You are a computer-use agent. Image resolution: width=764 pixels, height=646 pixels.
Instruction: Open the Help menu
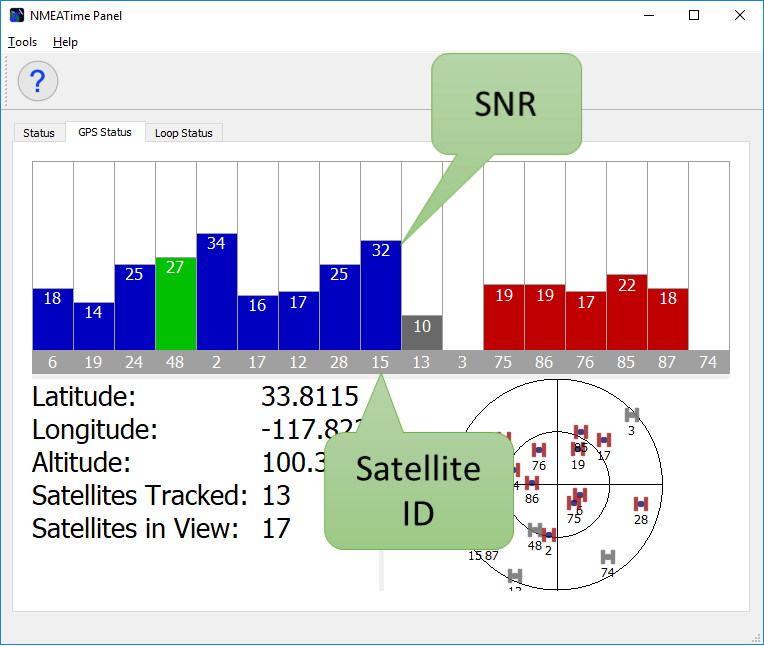pos(65,42)
